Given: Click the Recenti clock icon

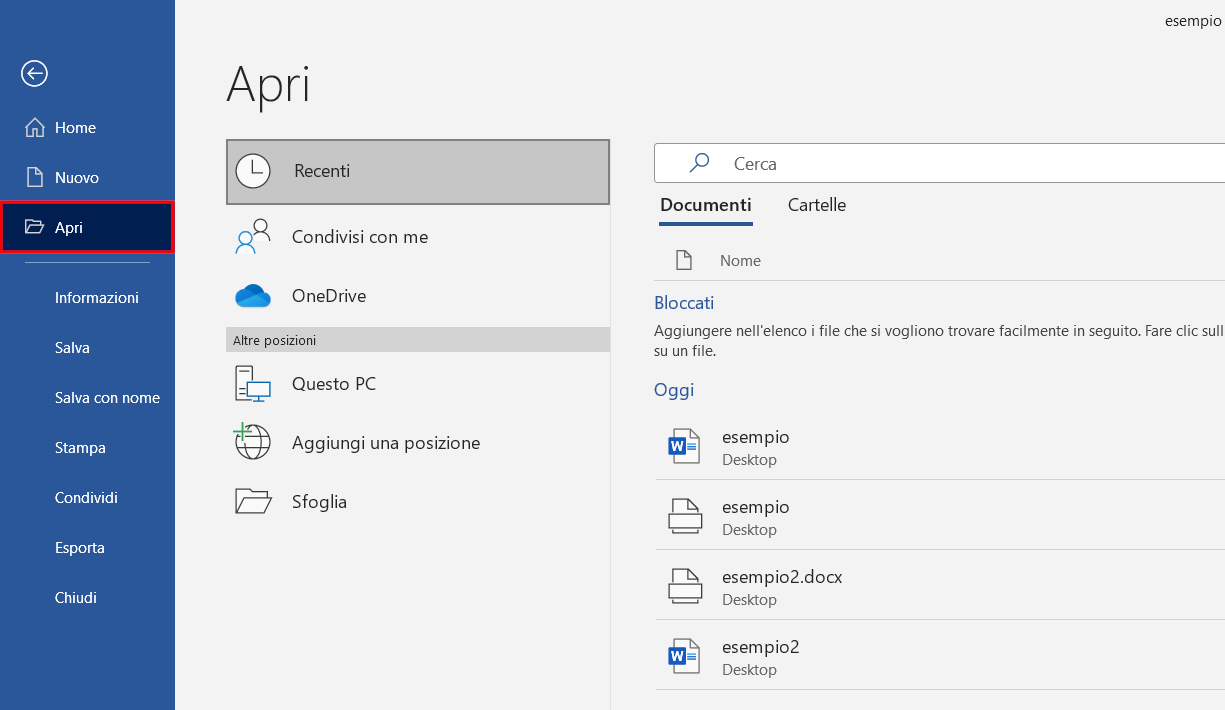Looking at the screenshot, I should point(253,171).
